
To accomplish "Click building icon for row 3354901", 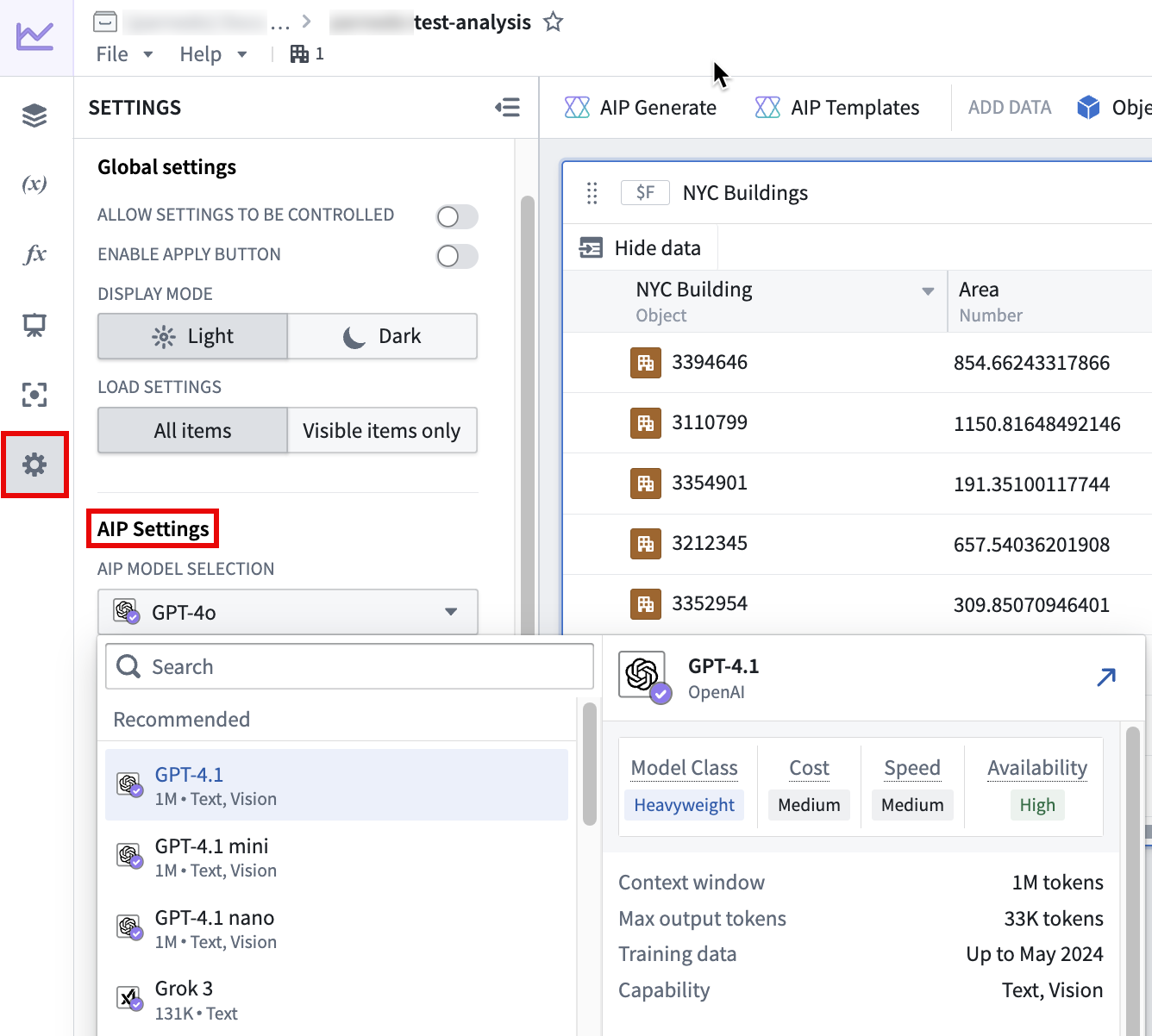I will pyautogui.click(x=646, y=484).
